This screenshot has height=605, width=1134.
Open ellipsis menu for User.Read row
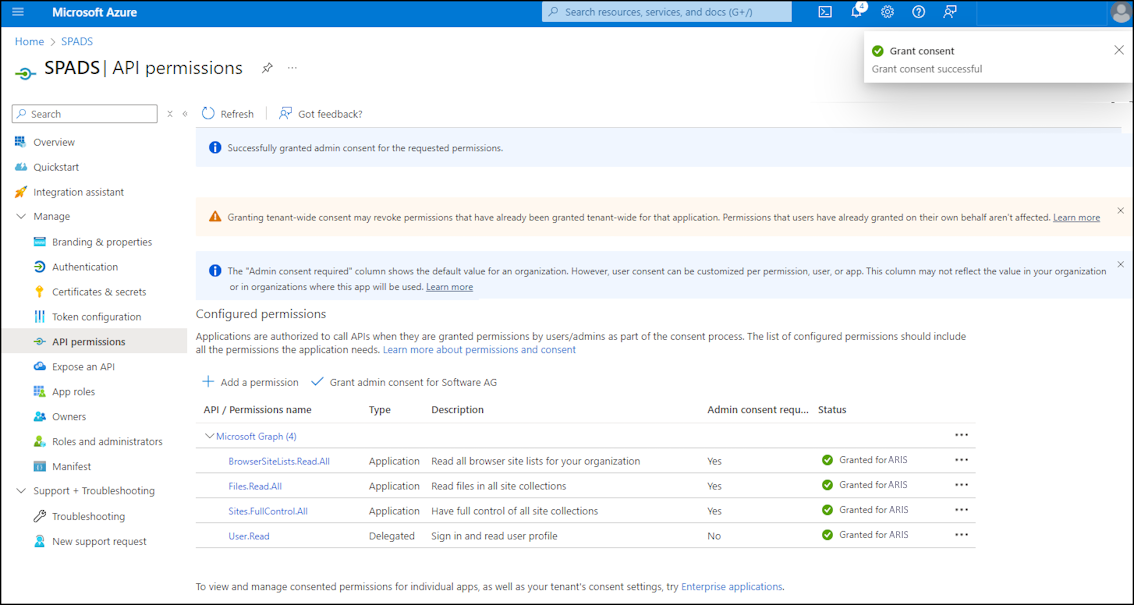pyautogui.click(x=961, y=534)
